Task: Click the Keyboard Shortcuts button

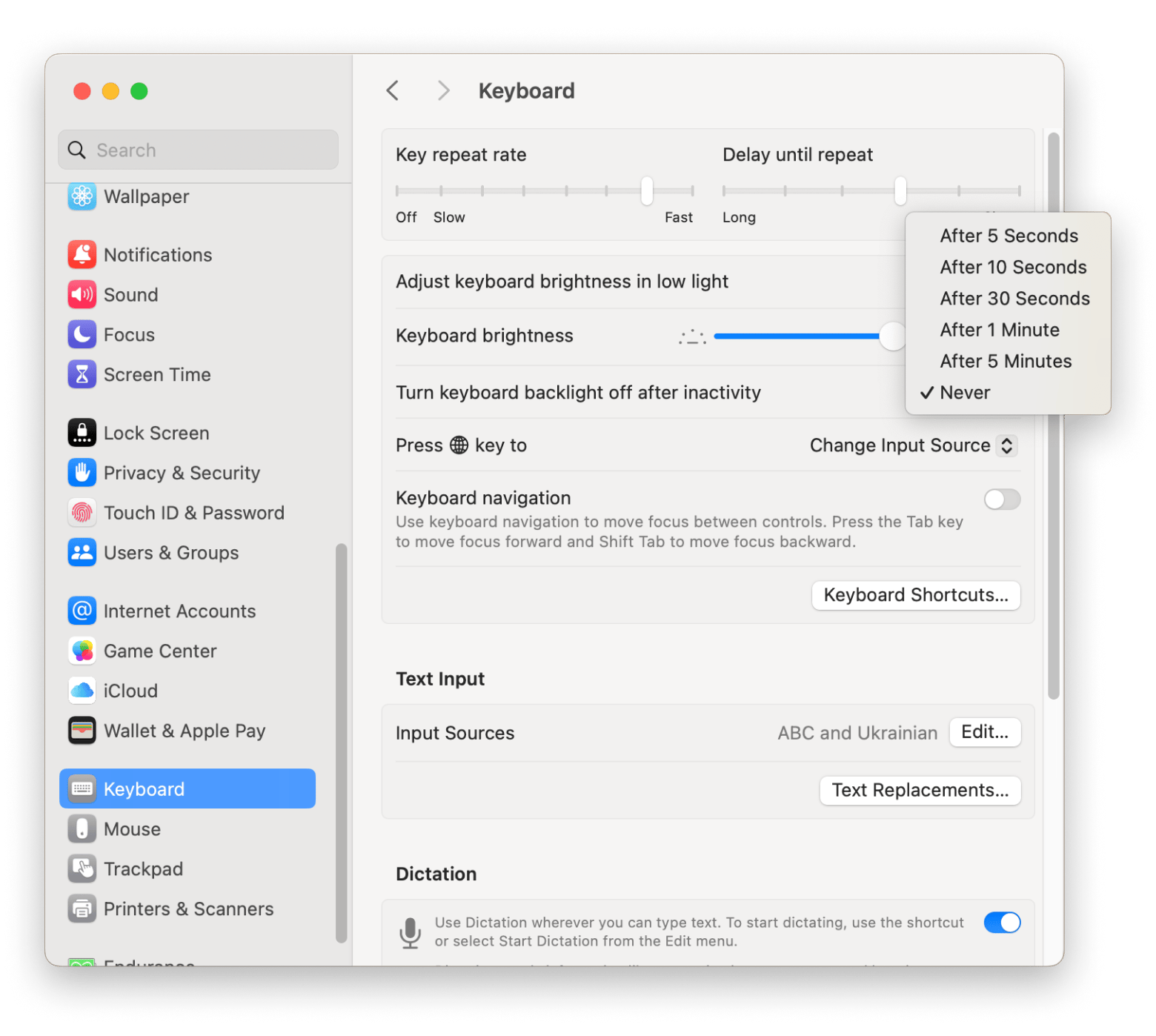Action: click(x=915, y=595)
